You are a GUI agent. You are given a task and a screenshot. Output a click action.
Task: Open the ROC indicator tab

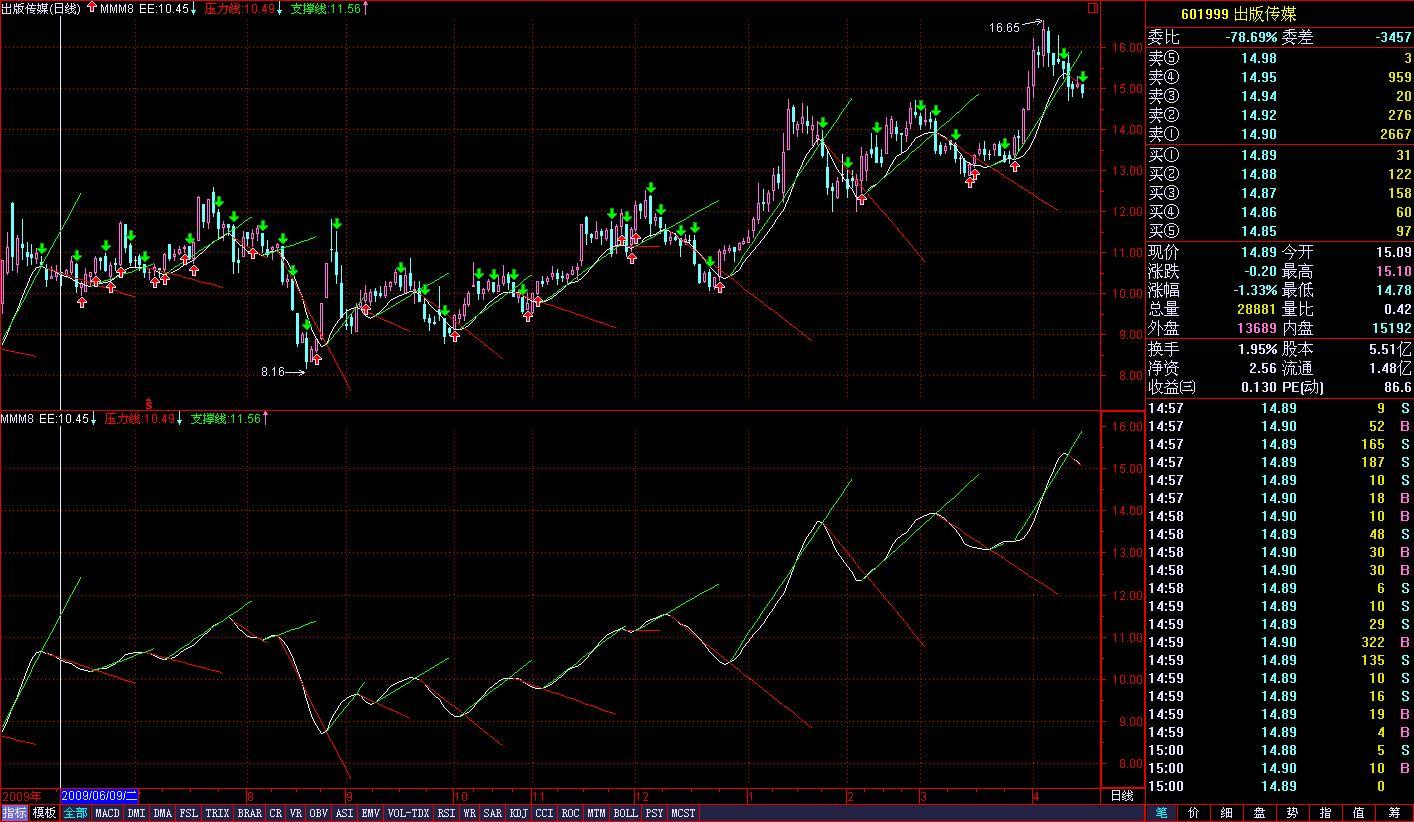[571, 814]
